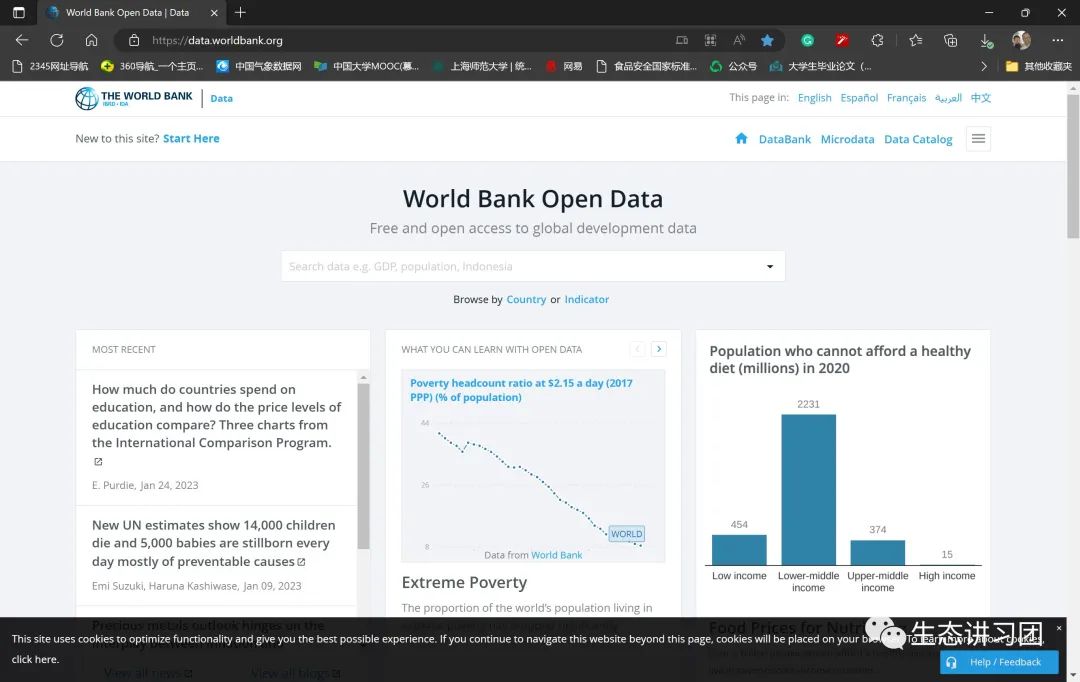Switch page language to Français

[906, 98]
